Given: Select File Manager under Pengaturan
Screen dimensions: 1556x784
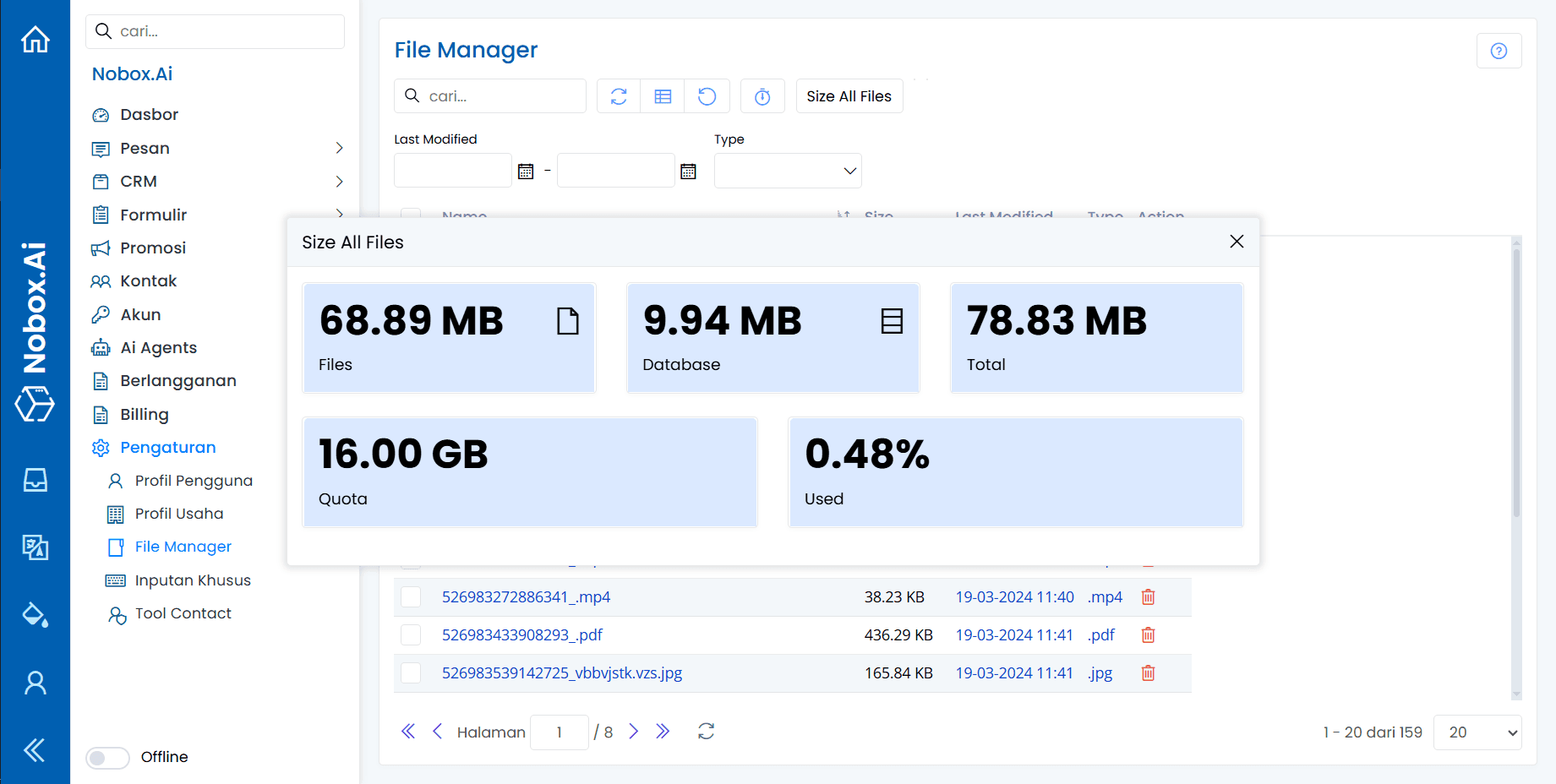Looking at the screenshot, I should pos(183,547).
